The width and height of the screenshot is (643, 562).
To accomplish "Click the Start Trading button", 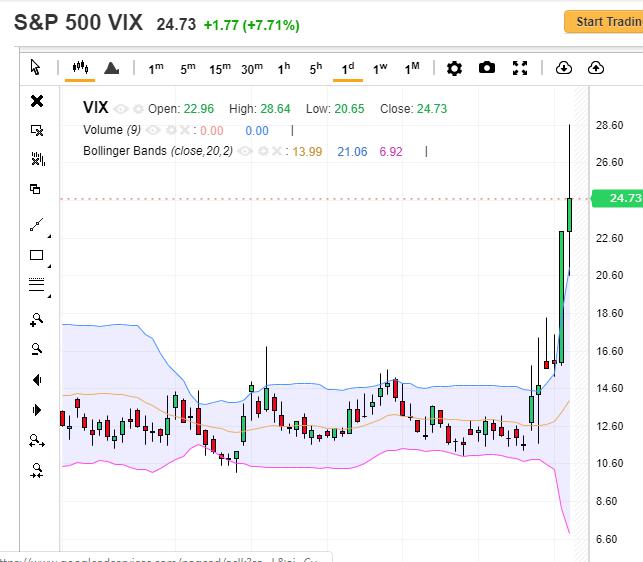I will click(x=604, y=21).
